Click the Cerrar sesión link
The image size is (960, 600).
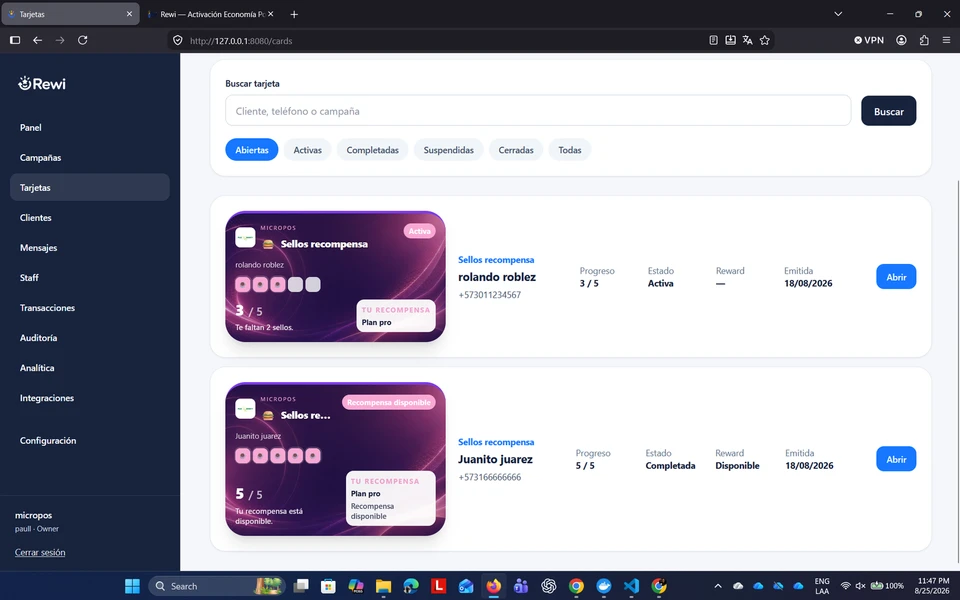(40, 552)
